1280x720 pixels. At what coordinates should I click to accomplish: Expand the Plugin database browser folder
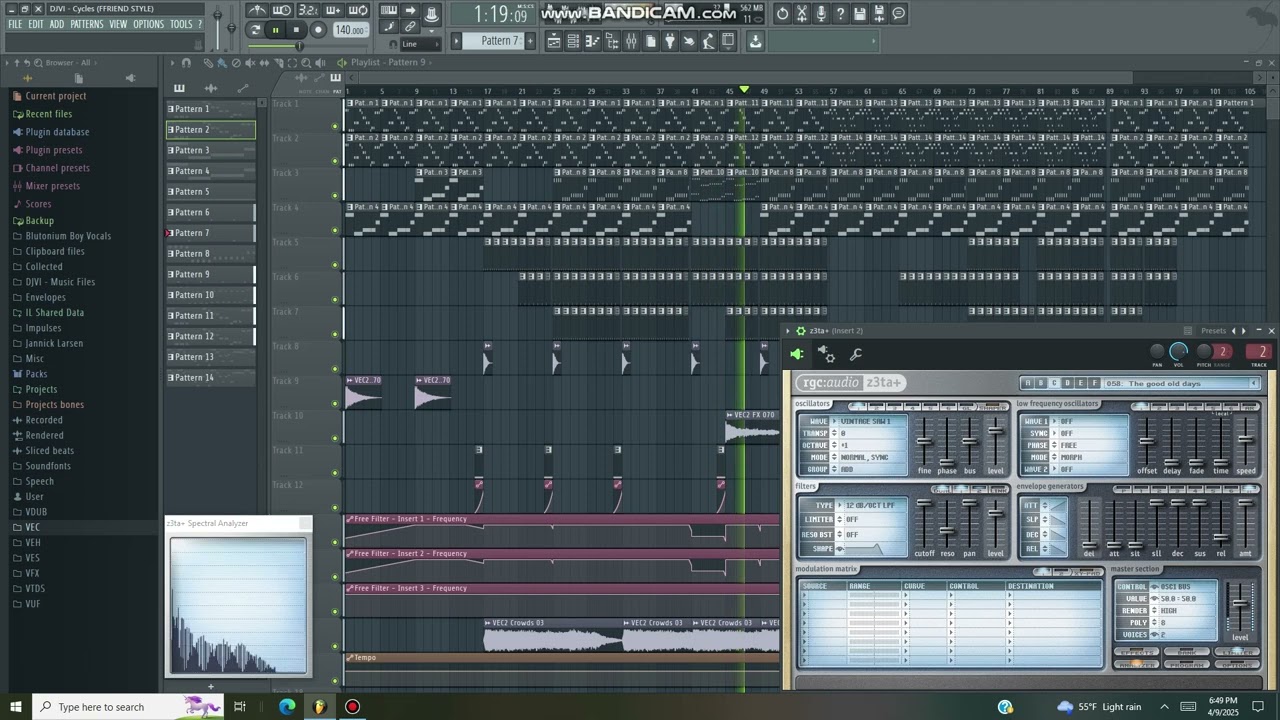pos(57,132)
